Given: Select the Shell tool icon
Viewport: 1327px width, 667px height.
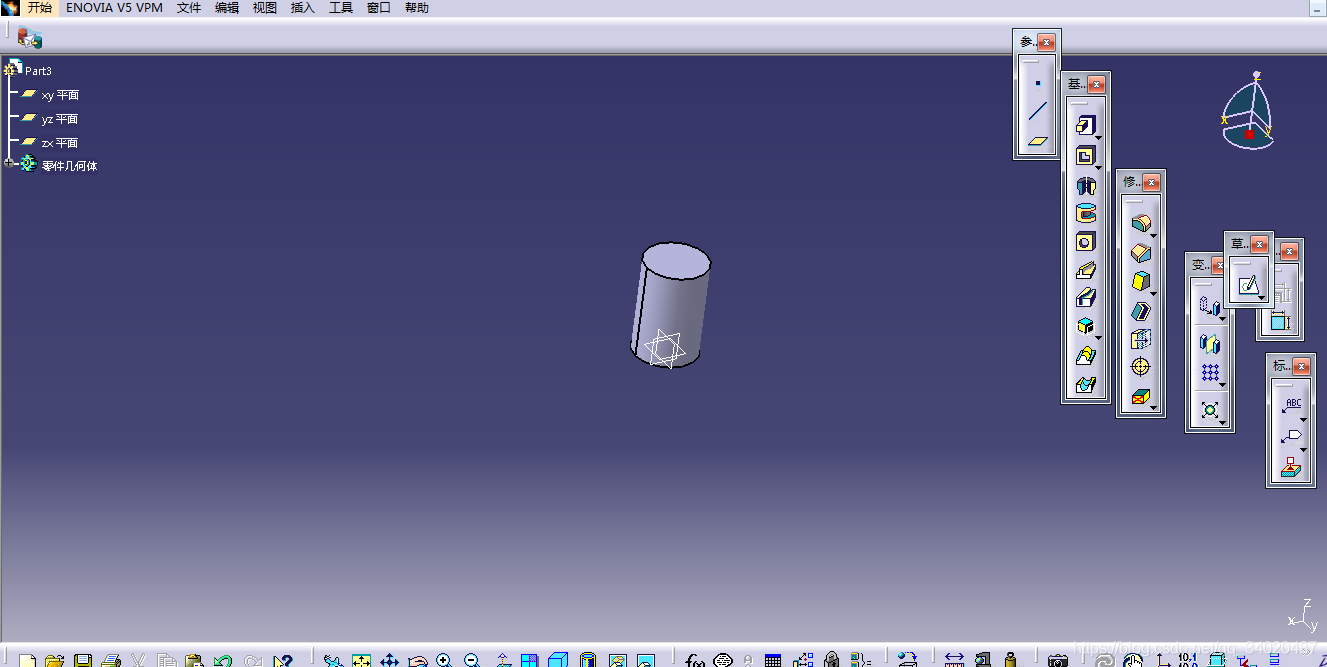Looking at the screenshot, I should click(x=1140, y=312).
